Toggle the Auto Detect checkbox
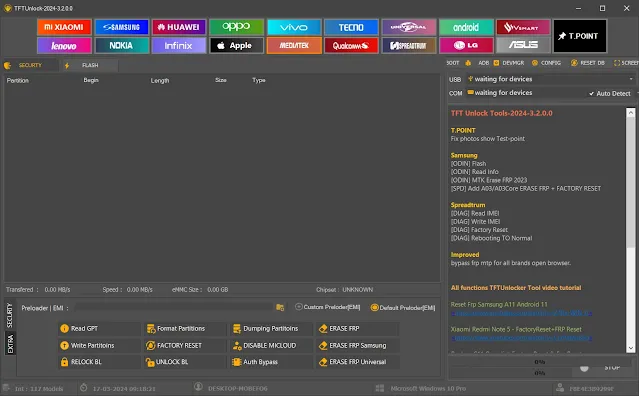Image resolution: width=639 pixels, height=396 pixels. point(610,94)
